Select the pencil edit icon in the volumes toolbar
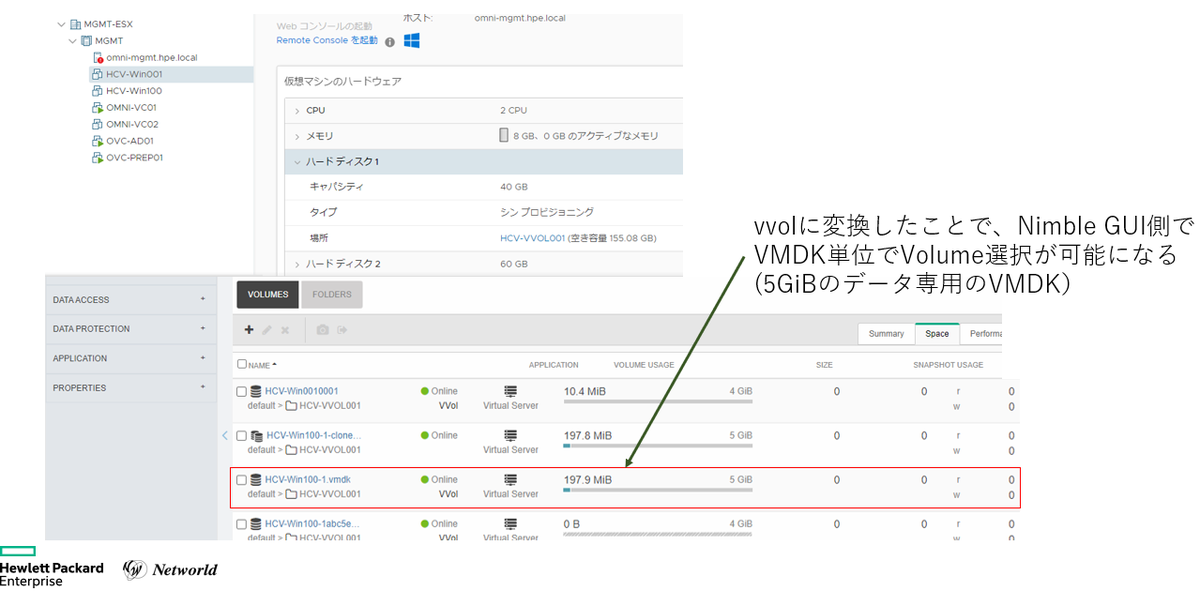The height and width of the screenshot is (591, 1200). [x=266, y=329]
